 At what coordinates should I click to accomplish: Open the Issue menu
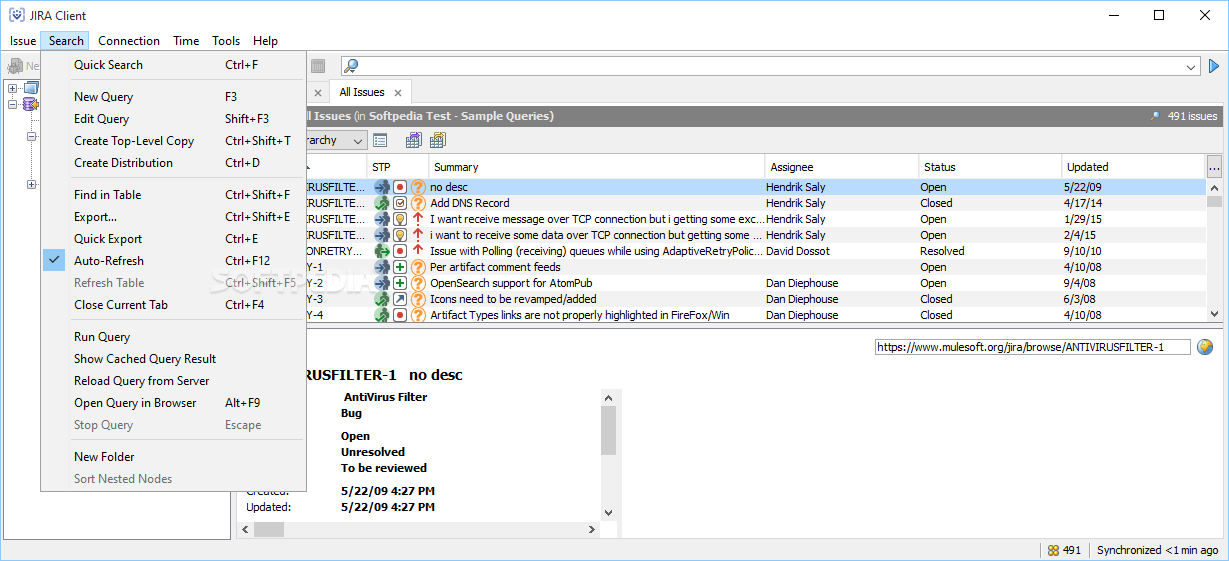coord(23,41)
